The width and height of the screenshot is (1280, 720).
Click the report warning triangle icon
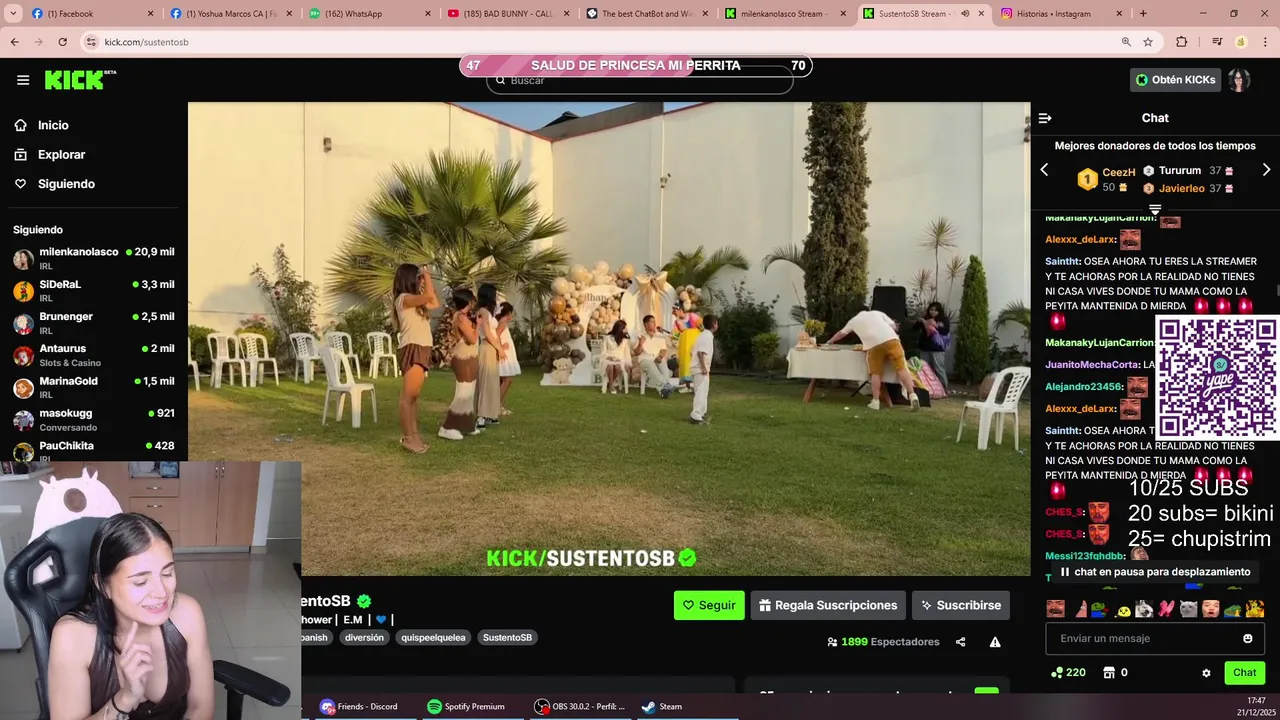click(995, 642)
